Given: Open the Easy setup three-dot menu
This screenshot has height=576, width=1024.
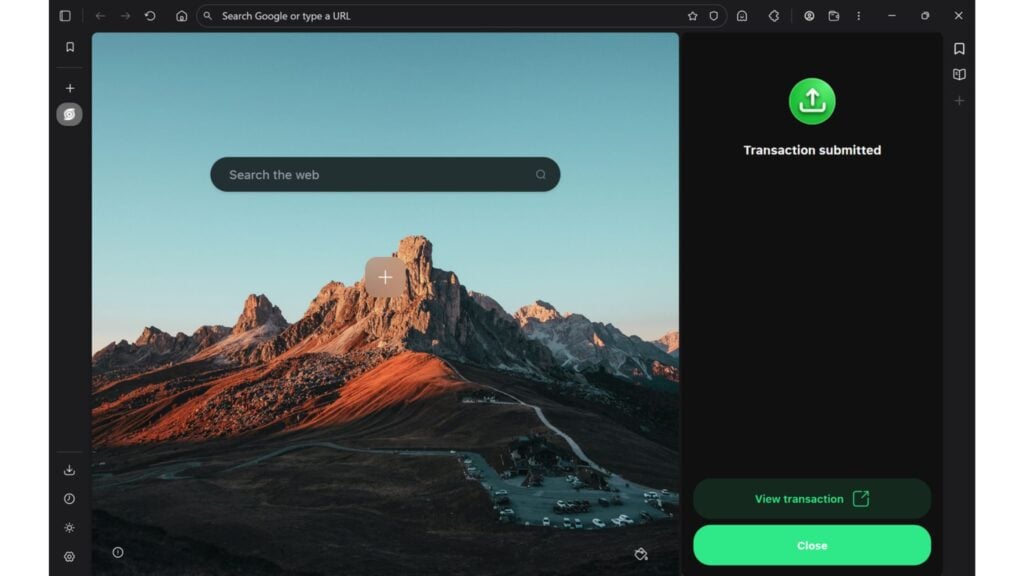Looking at the screenshot, I should (x=859, y=16).
